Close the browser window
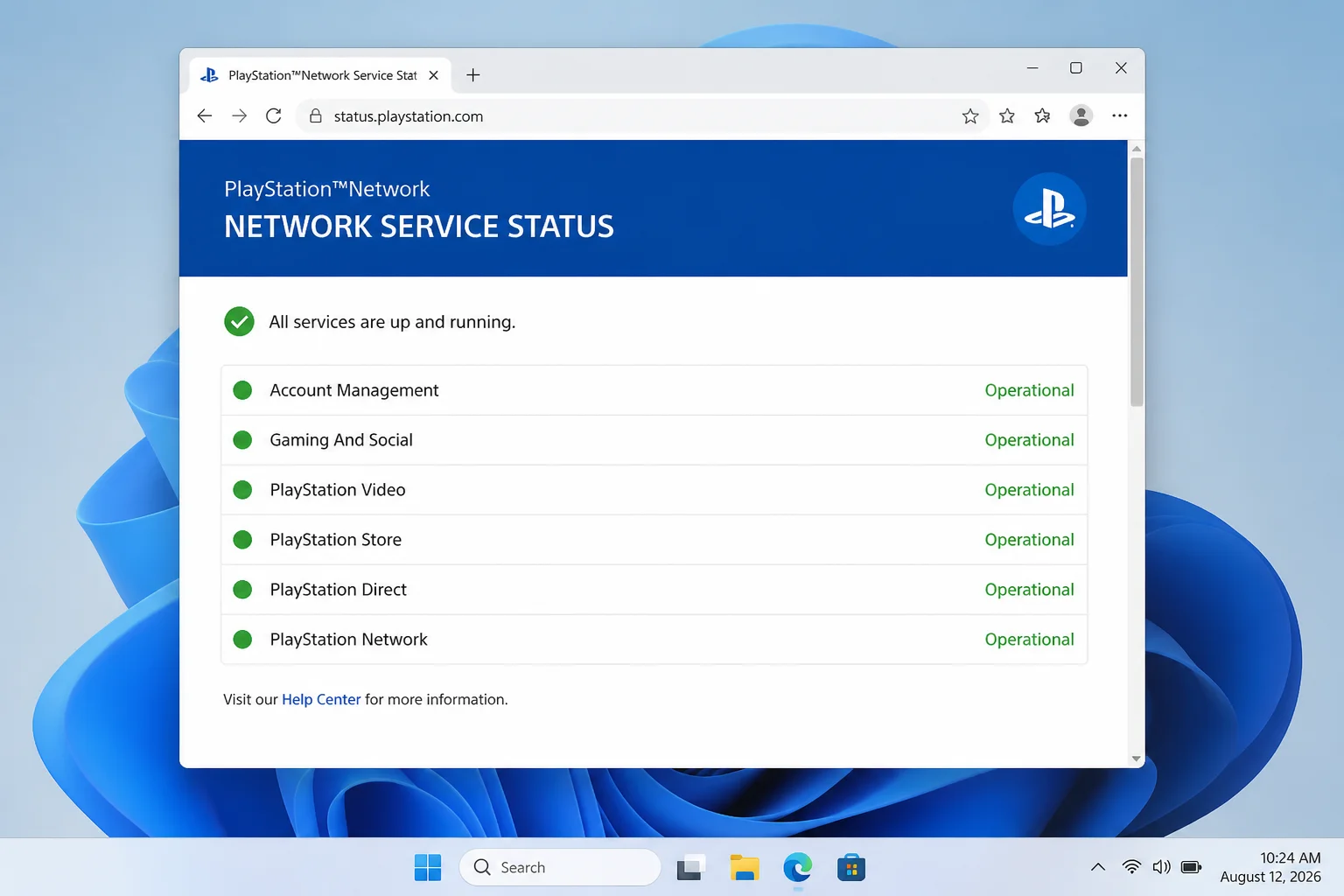Image resolution: width=1344 pixels, height=896 pixels. (x=1121, y=67)
